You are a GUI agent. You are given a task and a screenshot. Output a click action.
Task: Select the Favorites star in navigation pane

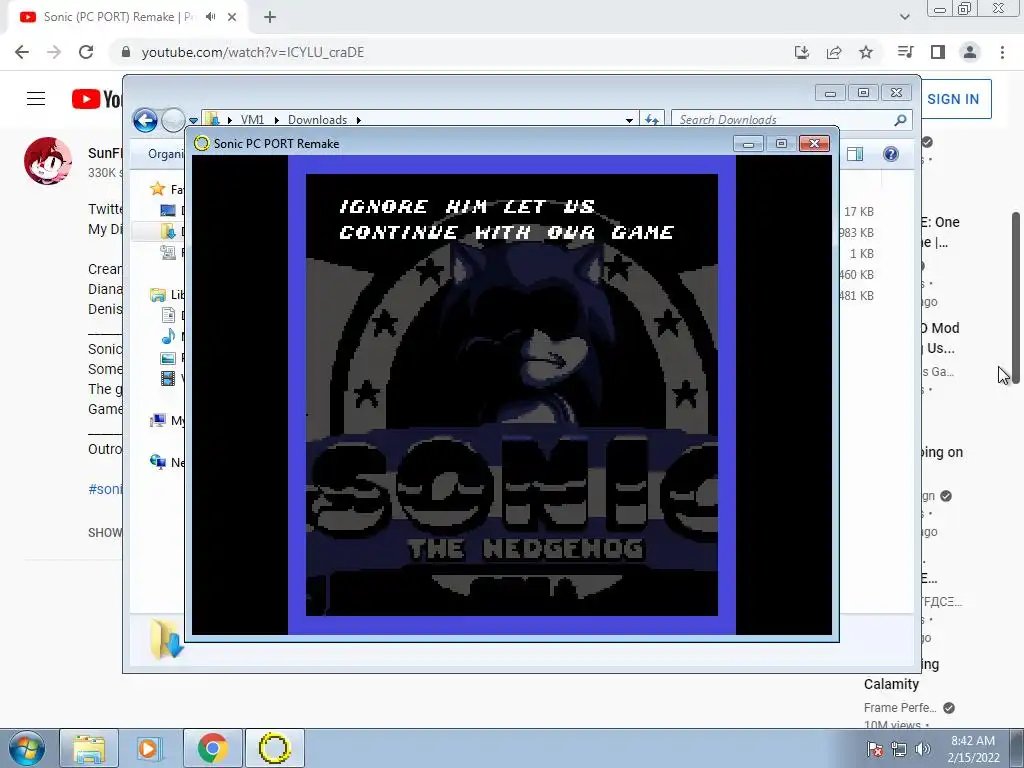157,189
